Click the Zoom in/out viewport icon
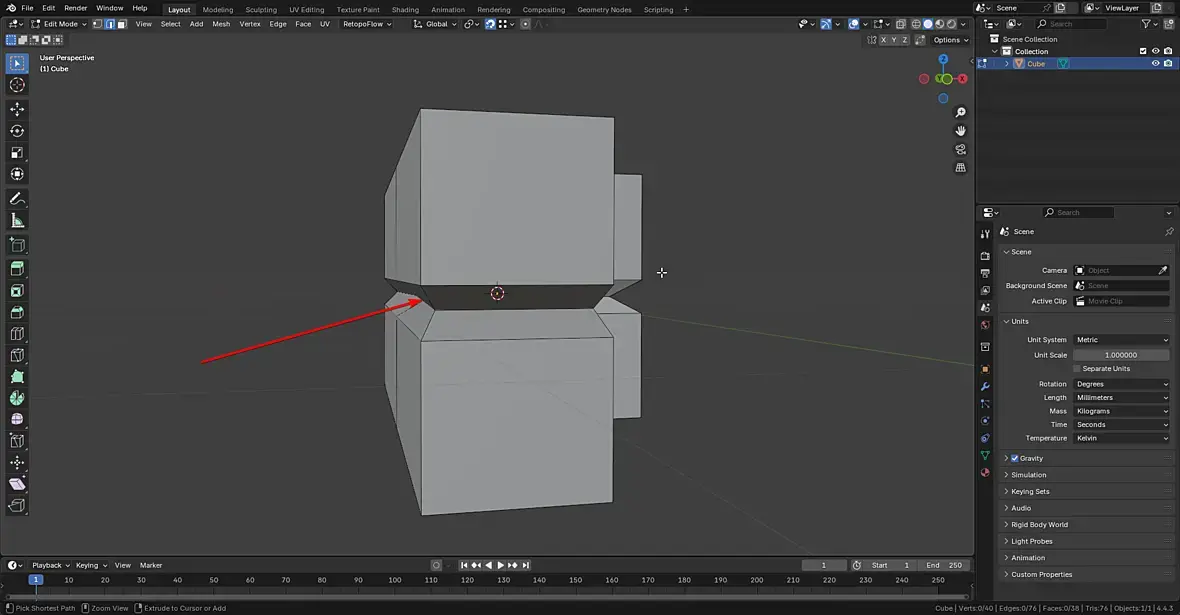Viewport: 1180px width, 615px height. tap(961, 112)
